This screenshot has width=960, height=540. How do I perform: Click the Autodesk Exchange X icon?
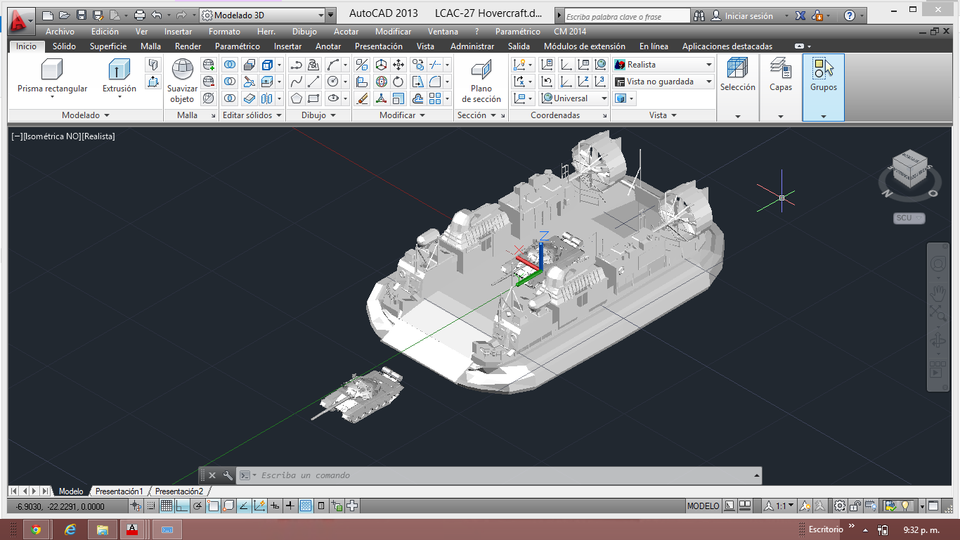coord(800,16)
